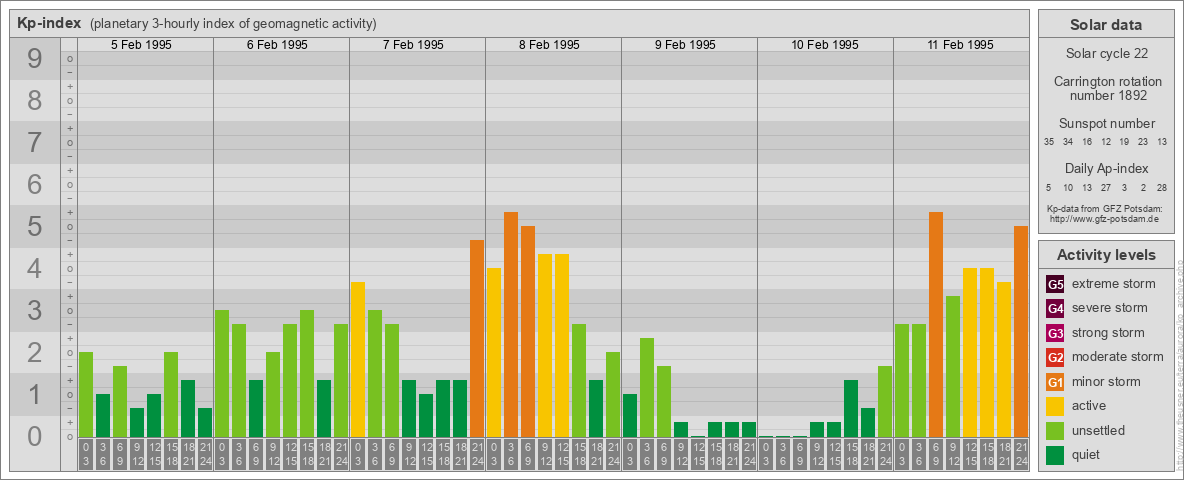Click daily Ap-index value 28
The image size is (1184, 480).
1162,186
